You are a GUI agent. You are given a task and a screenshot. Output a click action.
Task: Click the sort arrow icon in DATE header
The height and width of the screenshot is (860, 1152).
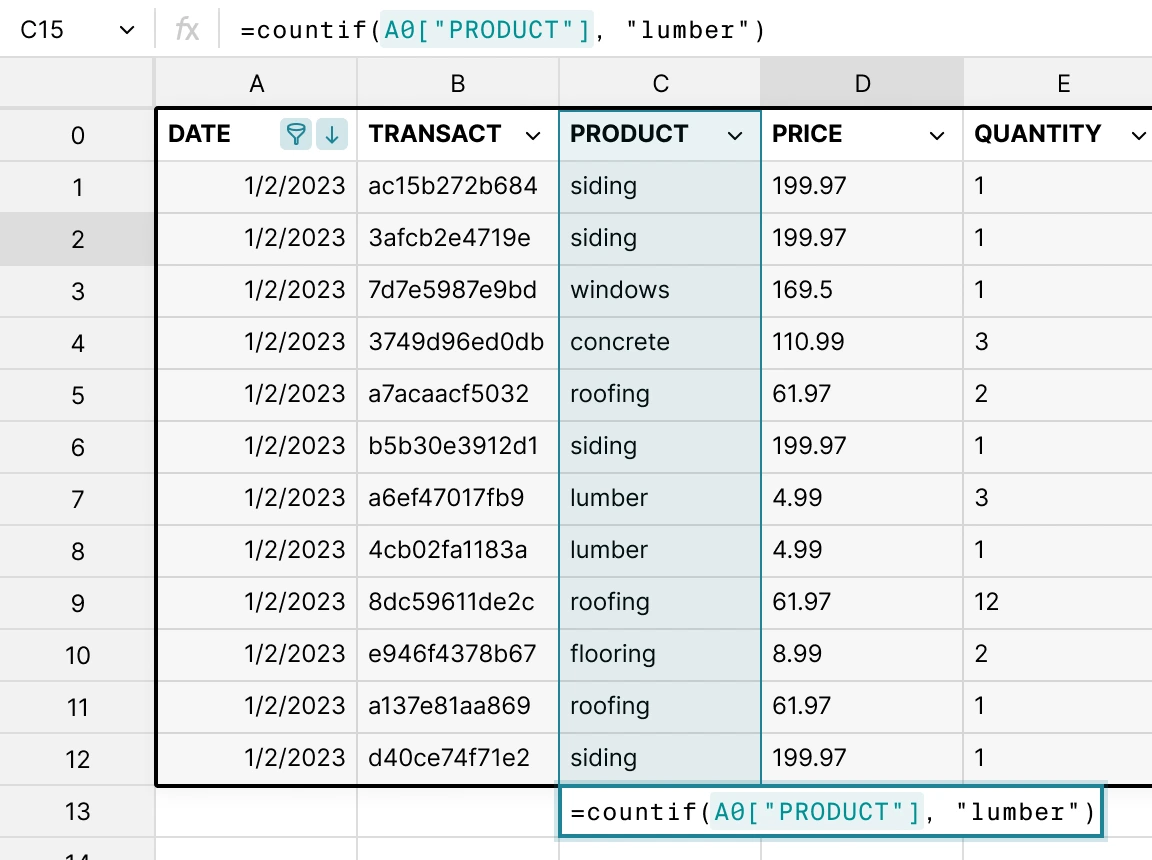click(x=332, y=134)
